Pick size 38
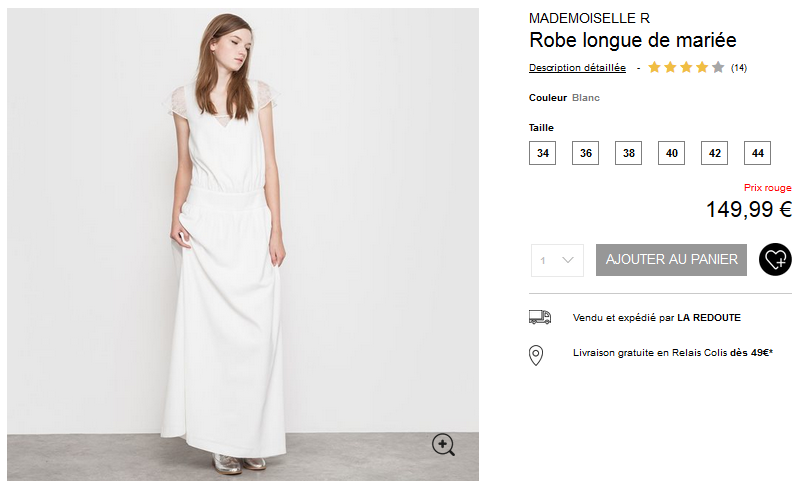This screenshot has height=487, width=806. 628,153
